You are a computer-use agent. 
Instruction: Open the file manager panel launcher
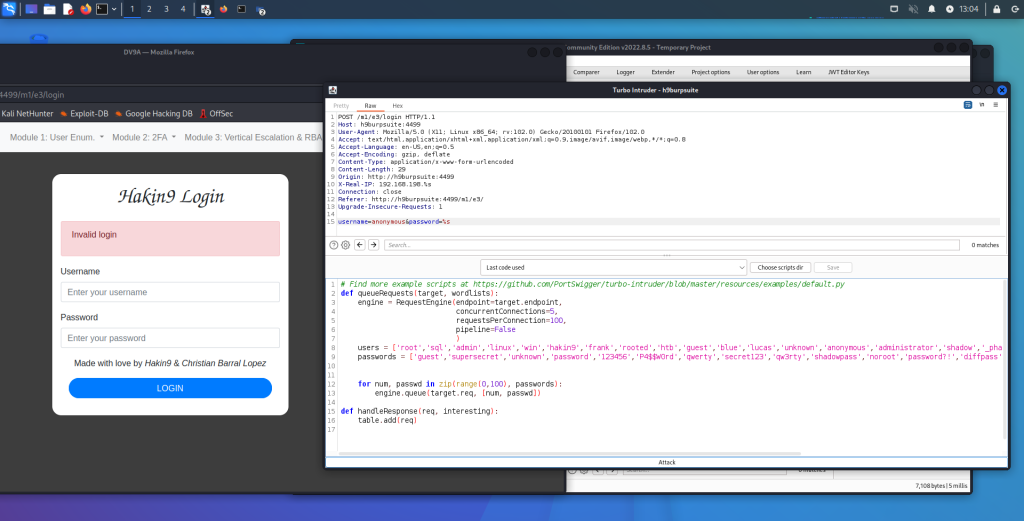tap(50, 9)
